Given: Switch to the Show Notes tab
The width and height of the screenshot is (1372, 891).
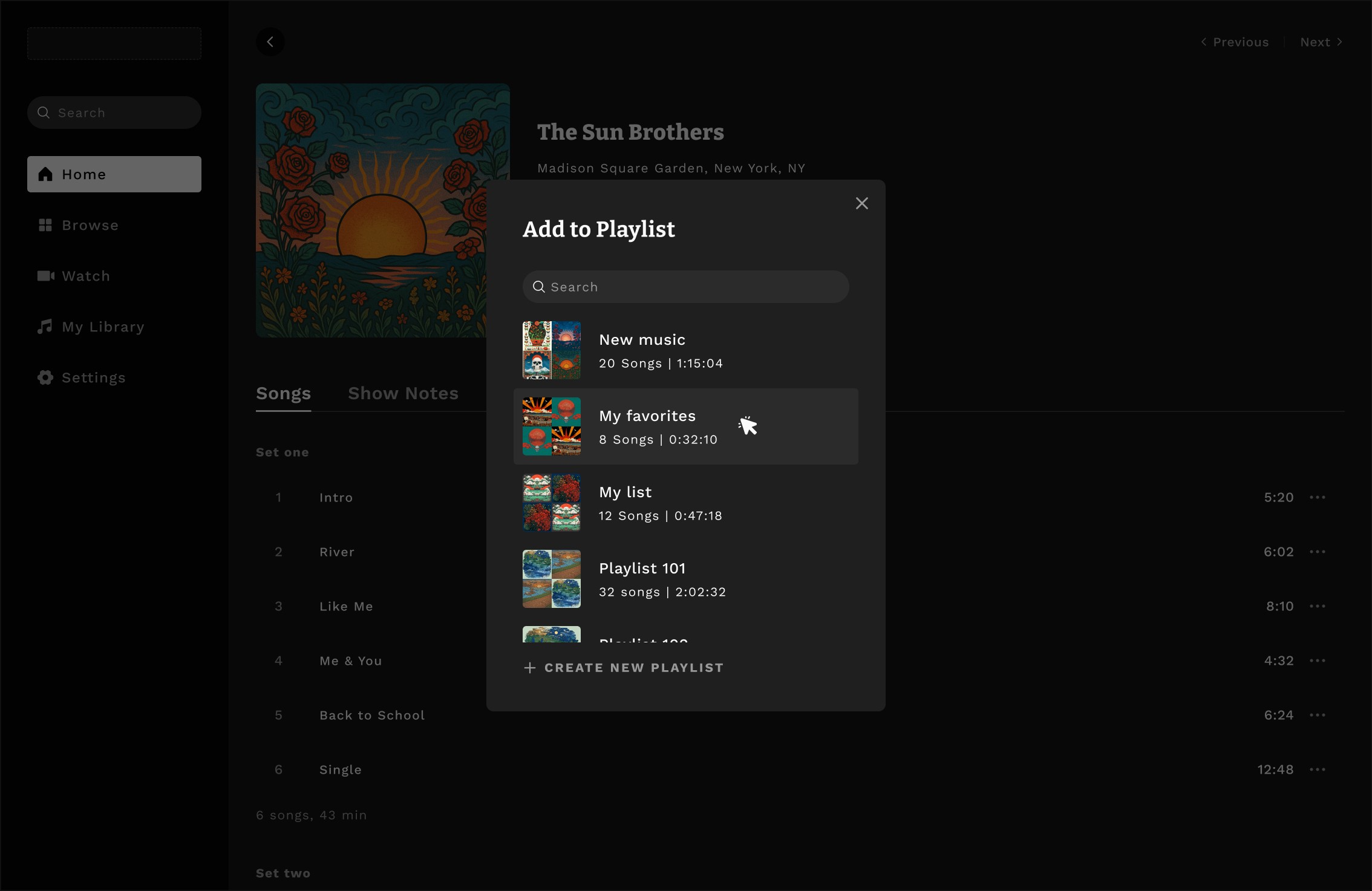Looking at the screenshot, I should coord(403,393).
